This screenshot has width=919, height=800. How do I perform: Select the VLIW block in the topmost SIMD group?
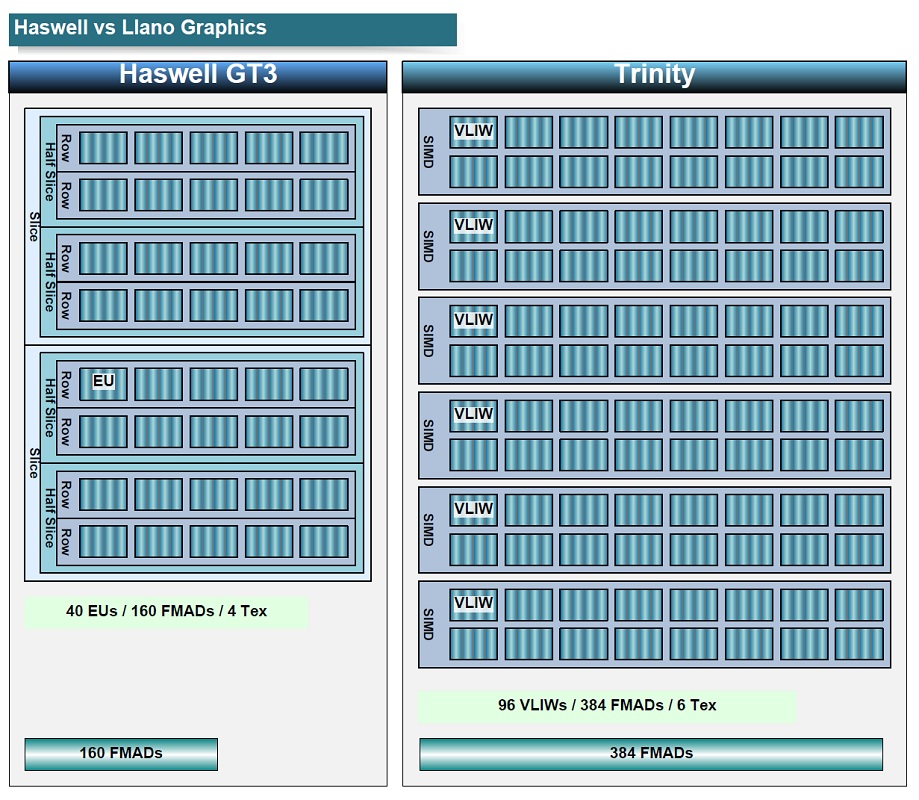(x=473, y=132)
